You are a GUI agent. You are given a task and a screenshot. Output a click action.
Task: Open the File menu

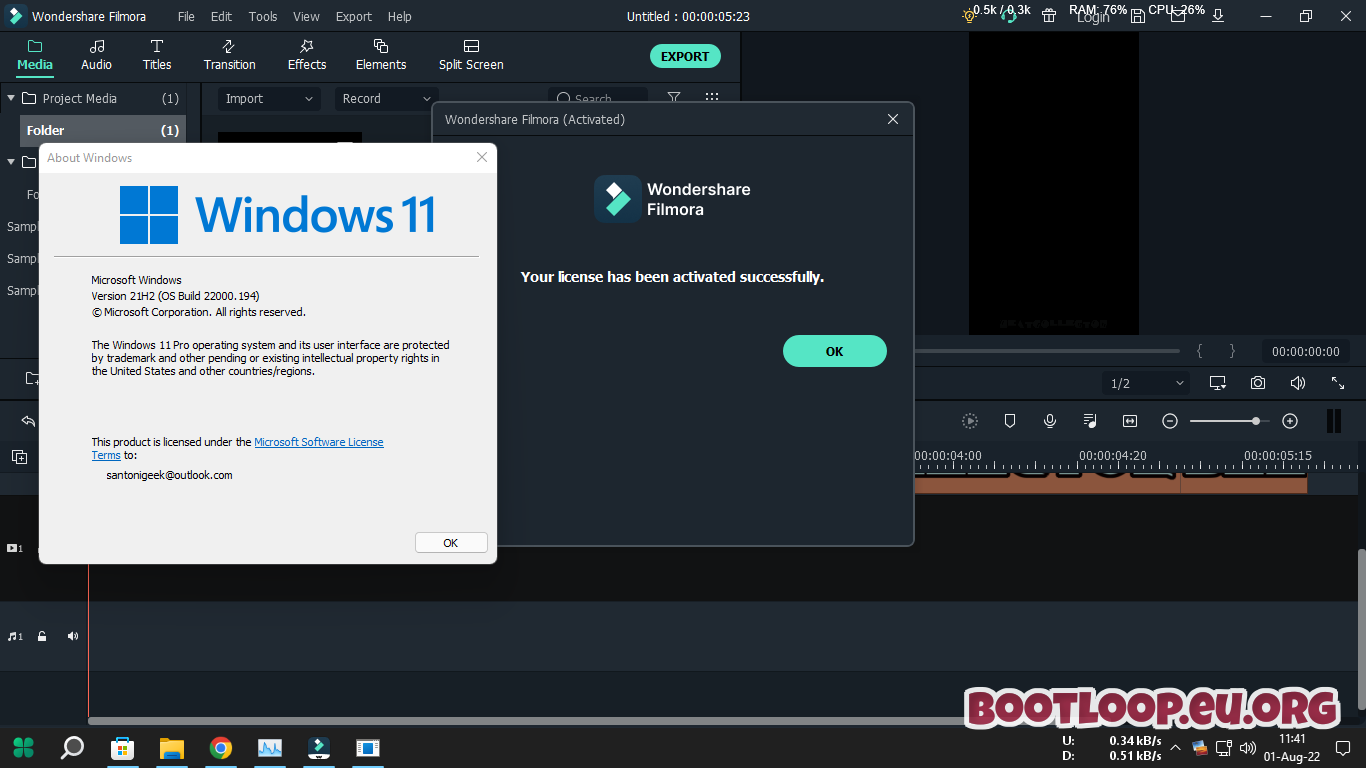186,16
